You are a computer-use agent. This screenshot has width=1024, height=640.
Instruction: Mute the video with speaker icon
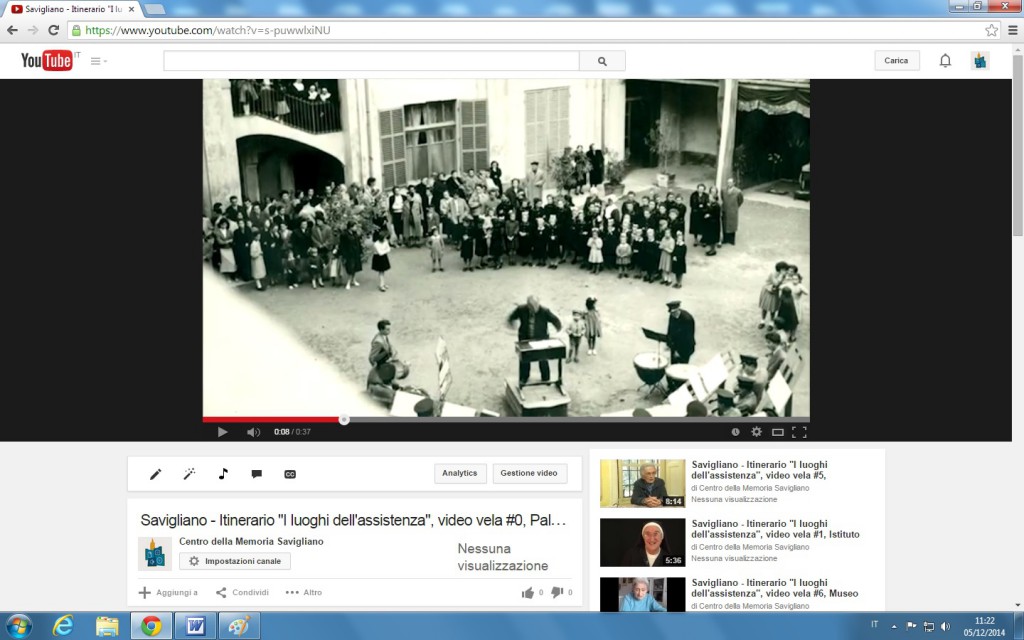253,432
